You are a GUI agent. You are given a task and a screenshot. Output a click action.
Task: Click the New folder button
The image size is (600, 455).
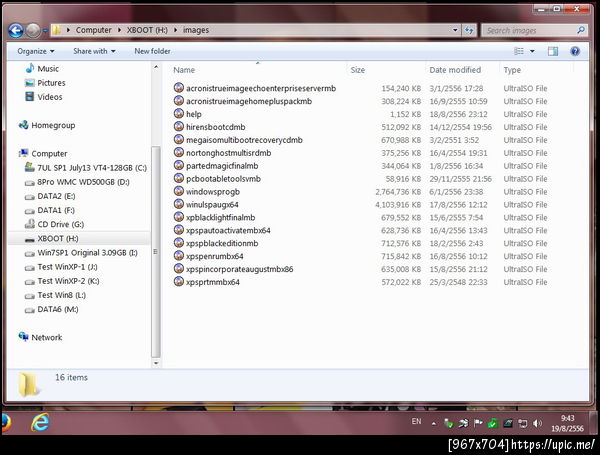152,51
